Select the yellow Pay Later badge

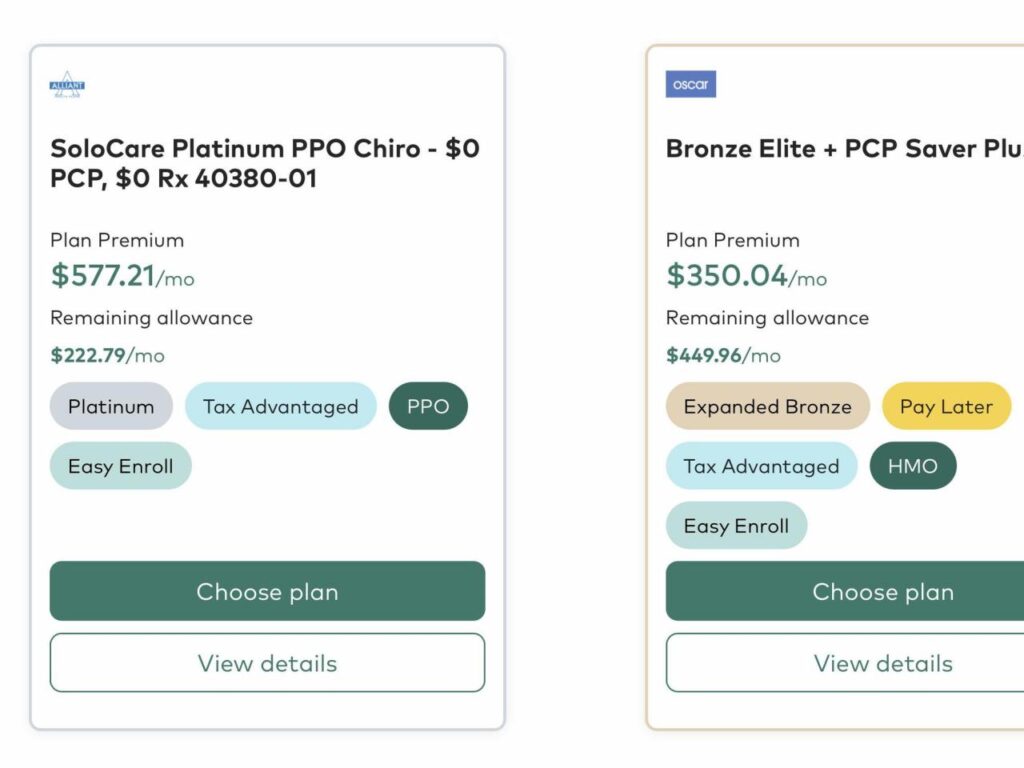click(x=946, y=406)
